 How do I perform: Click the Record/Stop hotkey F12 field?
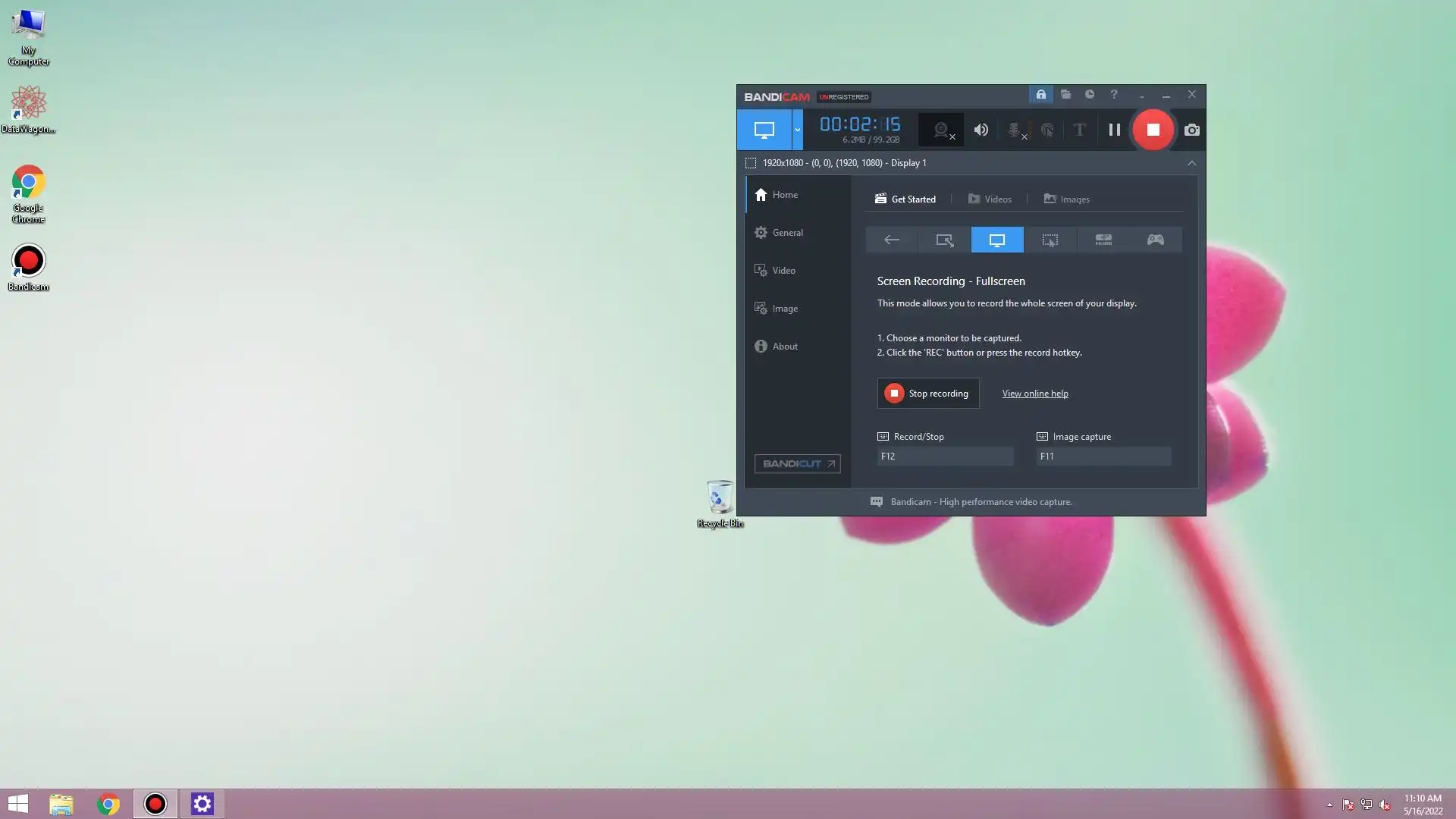pos(944,456)
